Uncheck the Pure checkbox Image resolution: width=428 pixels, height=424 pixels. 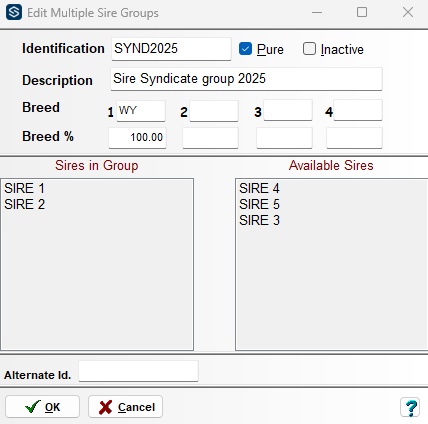pyautogui.click(x=245, y=49)
